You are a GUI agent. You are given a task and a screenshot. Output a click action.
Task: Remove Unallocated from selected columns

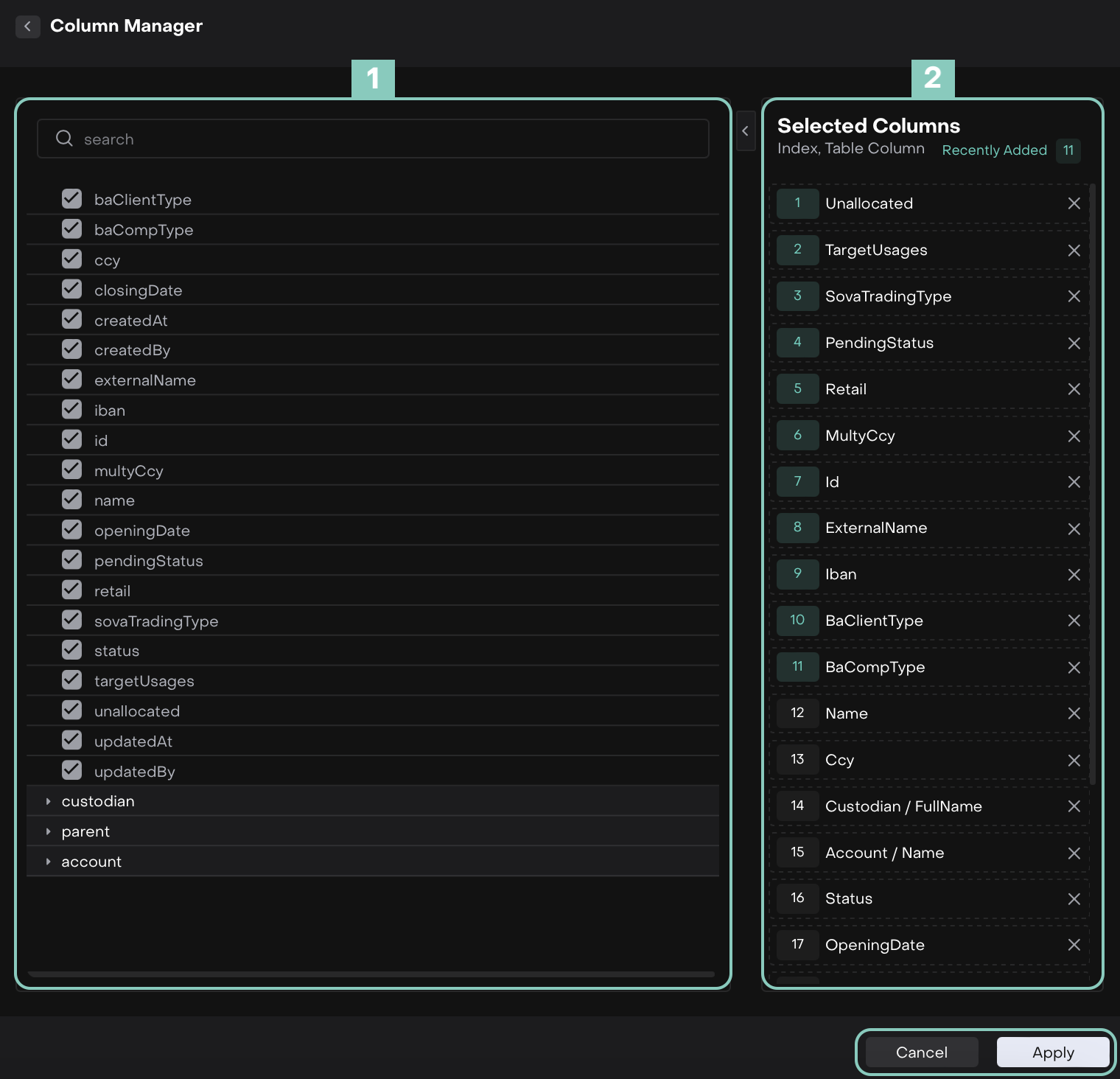[1074, 203]
